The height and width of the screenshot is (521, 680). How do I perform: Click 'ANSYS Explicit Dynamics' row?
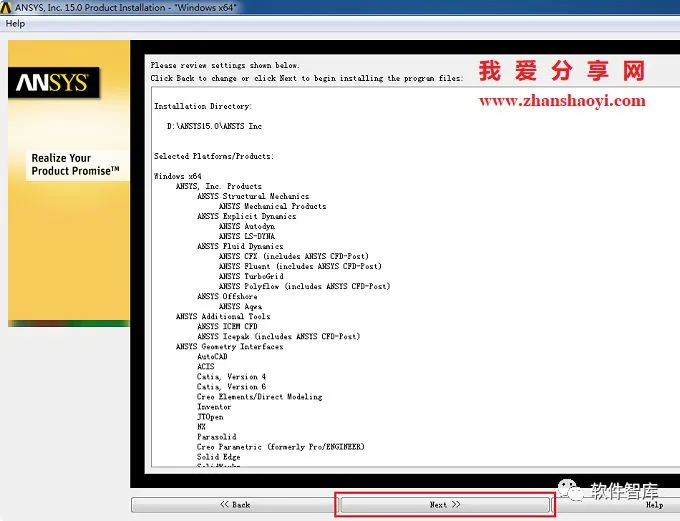pyautogui.click(x=247, y=216)
